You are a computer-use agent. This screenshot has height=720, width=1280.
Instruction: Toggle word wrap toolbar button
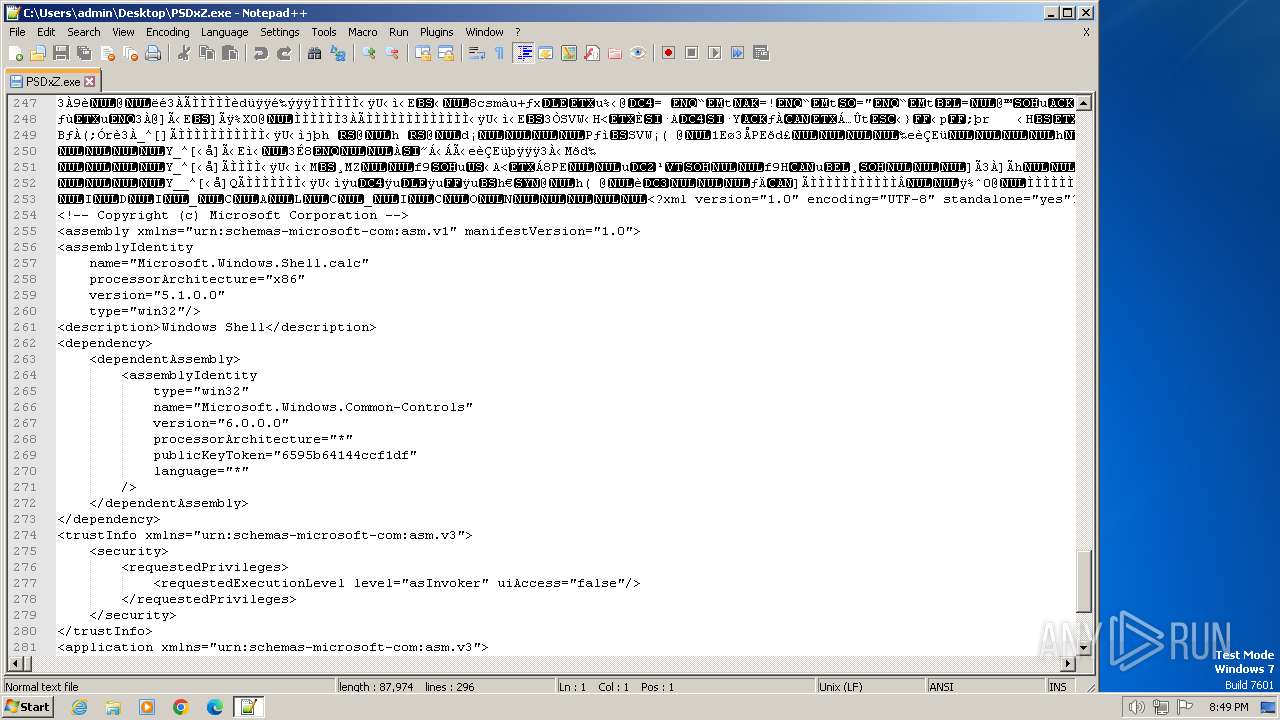pyautogui.click(x=477, y=53)
